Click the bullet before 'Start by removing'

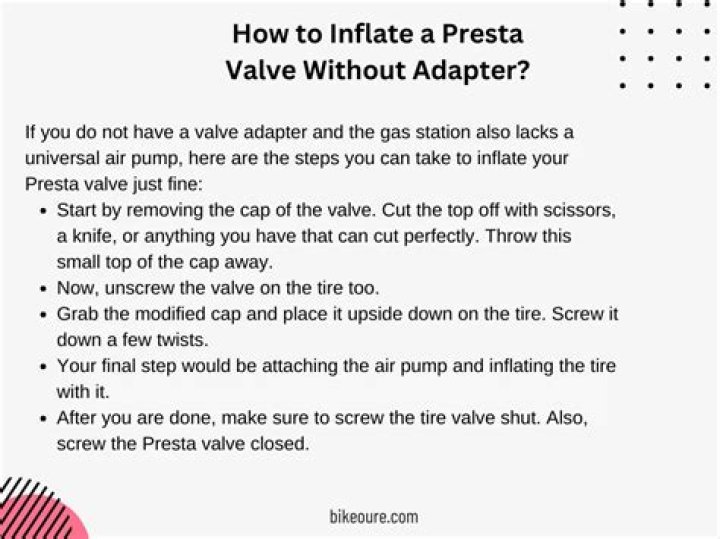(42, 212)
